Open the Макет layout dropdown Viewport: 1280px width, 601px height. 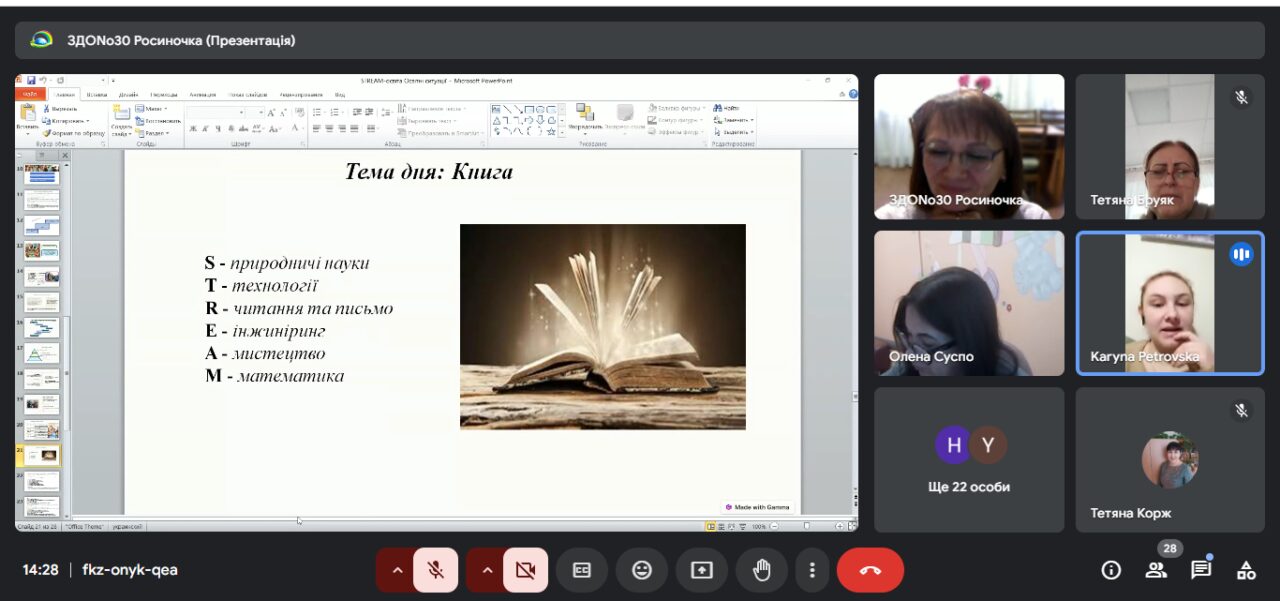(151, 109)
